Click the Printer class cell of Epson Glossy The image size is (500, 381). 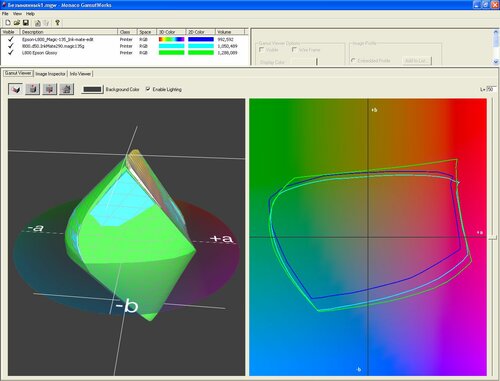[x=126, y=53]
